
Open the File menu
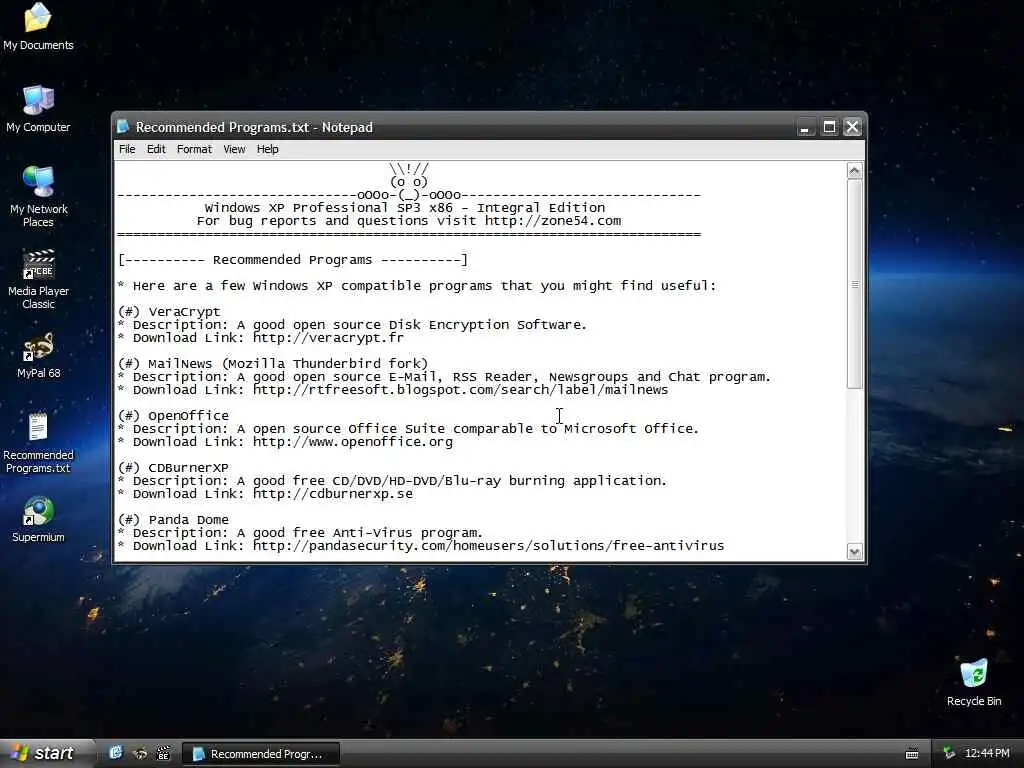(127, 149)
